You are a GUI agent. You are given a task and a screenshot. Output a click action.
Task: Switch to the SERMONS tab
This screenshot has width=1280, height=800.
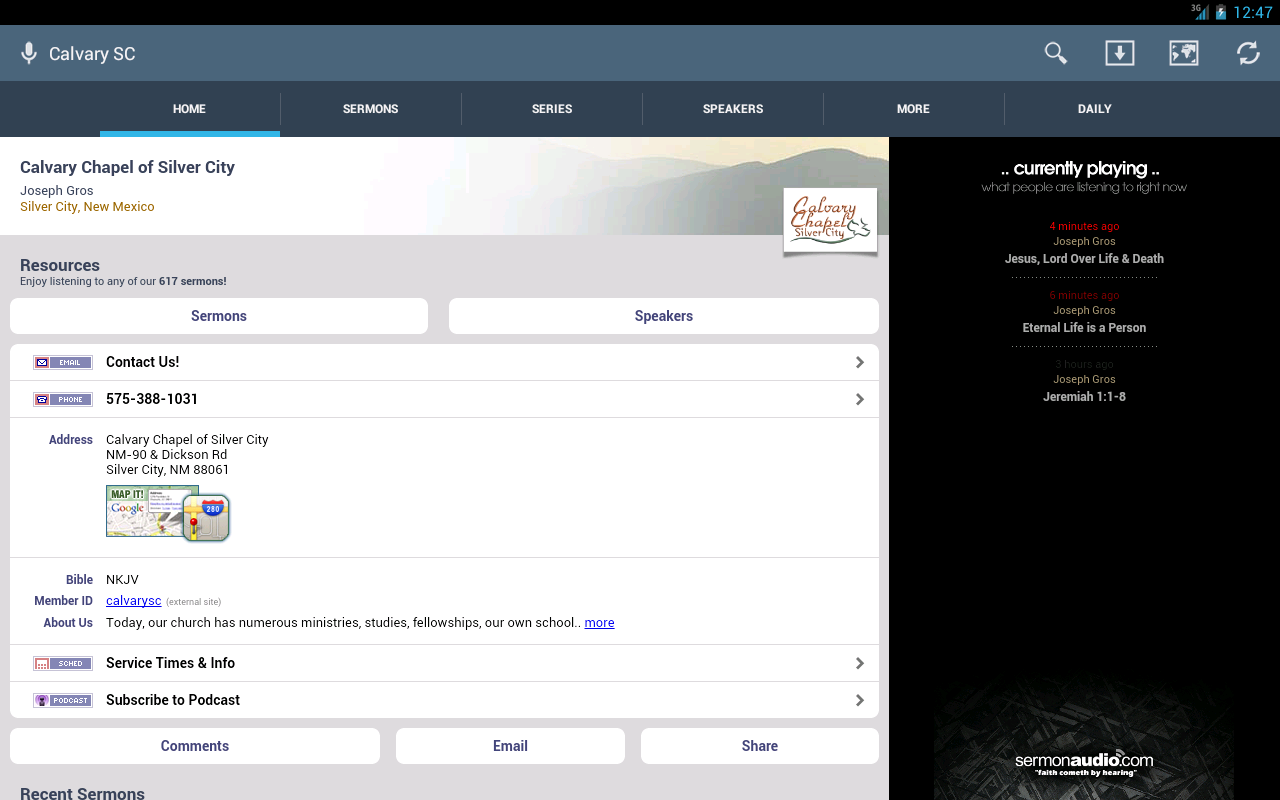pos(371,109)
